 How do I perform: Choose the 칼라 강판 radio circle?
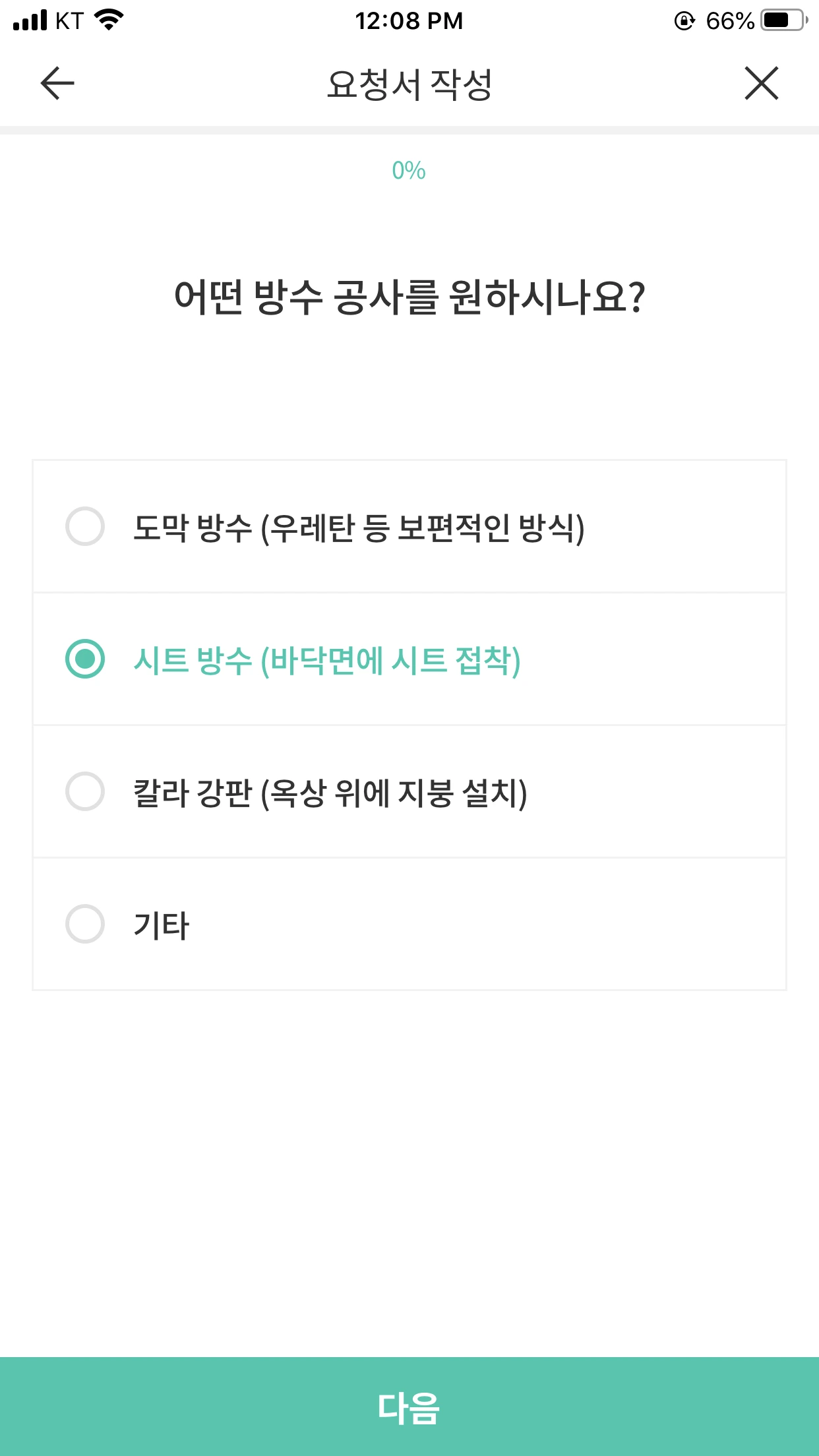click(x=85, y=791)
